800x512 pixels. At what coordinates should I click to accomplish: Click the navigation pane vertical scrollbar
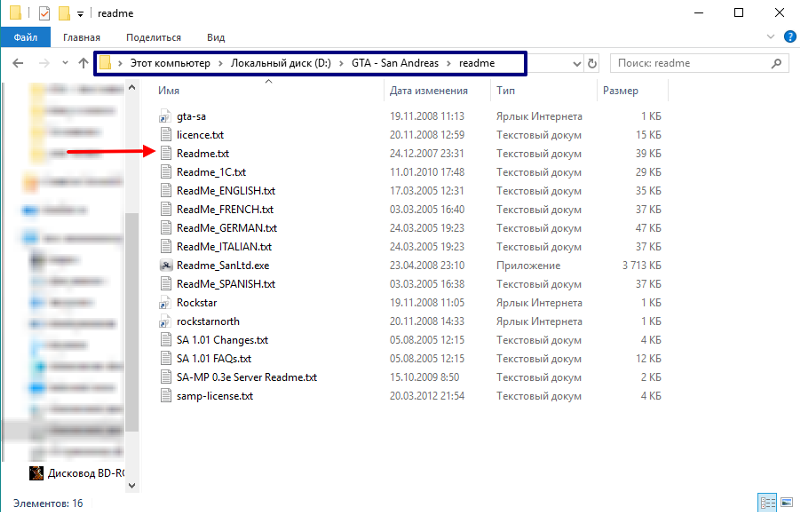pos(131,300)
